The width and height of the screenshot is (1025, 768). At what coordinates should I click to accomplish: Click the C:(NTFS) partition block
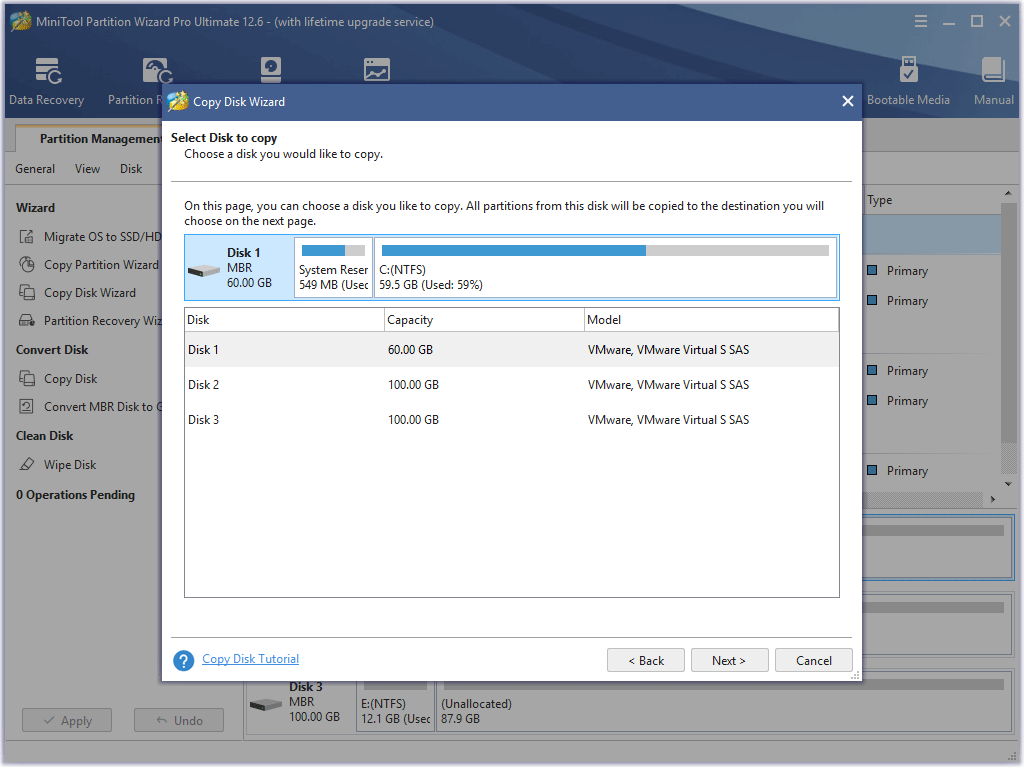605,267
